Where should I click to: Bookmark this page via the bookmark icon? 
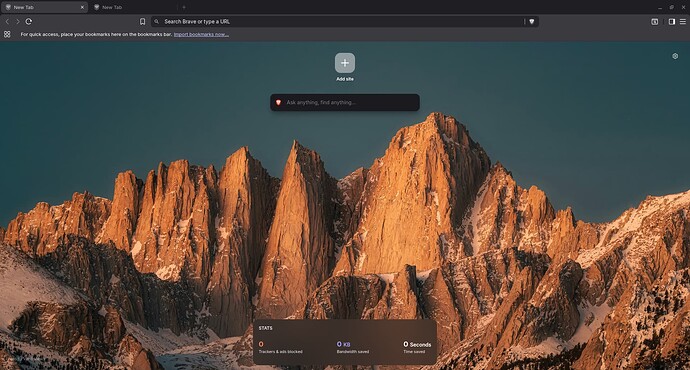click(143, 22)
